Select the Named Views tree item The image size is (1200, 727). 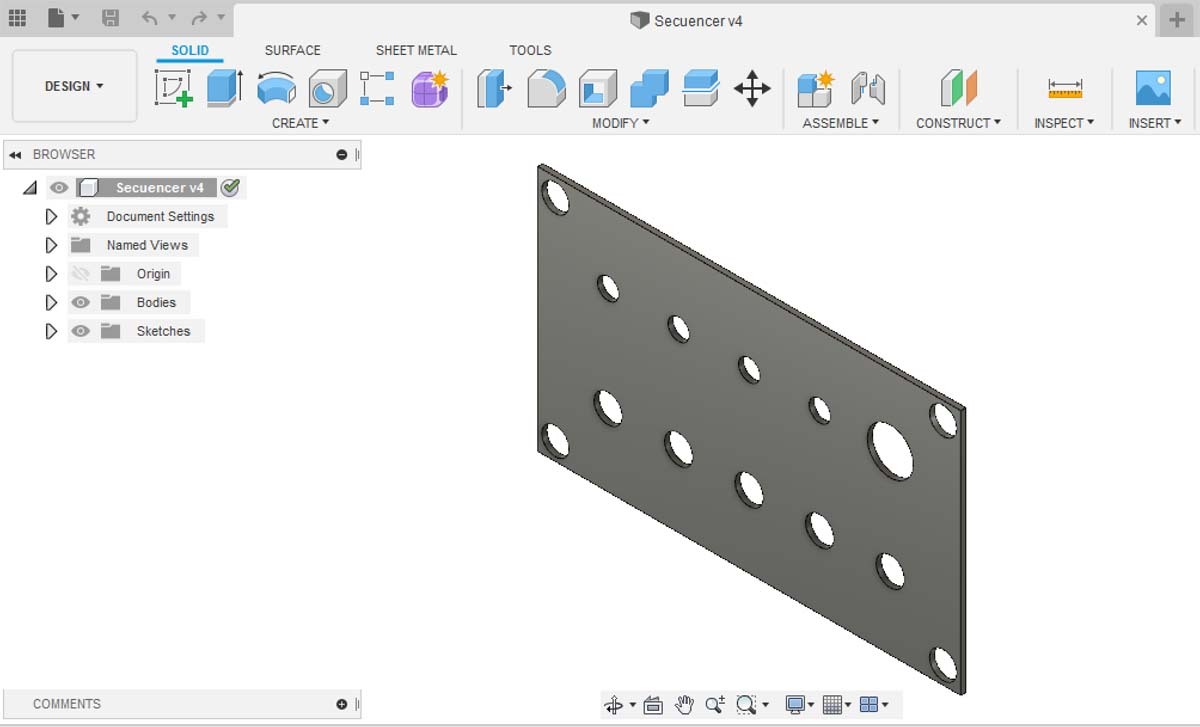point(147,245)
